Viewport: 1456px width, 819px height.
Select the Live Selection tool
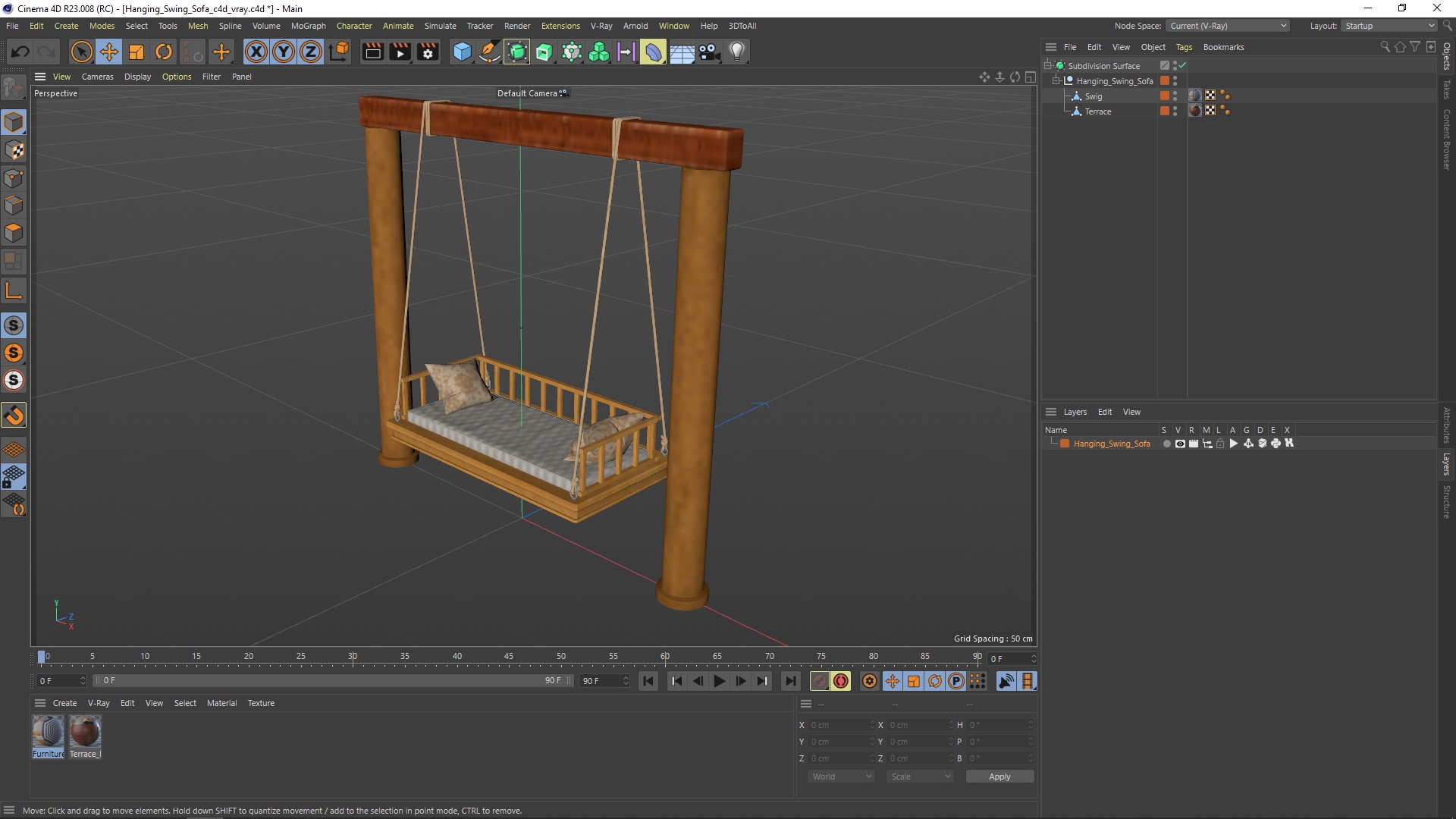(81, 52)
